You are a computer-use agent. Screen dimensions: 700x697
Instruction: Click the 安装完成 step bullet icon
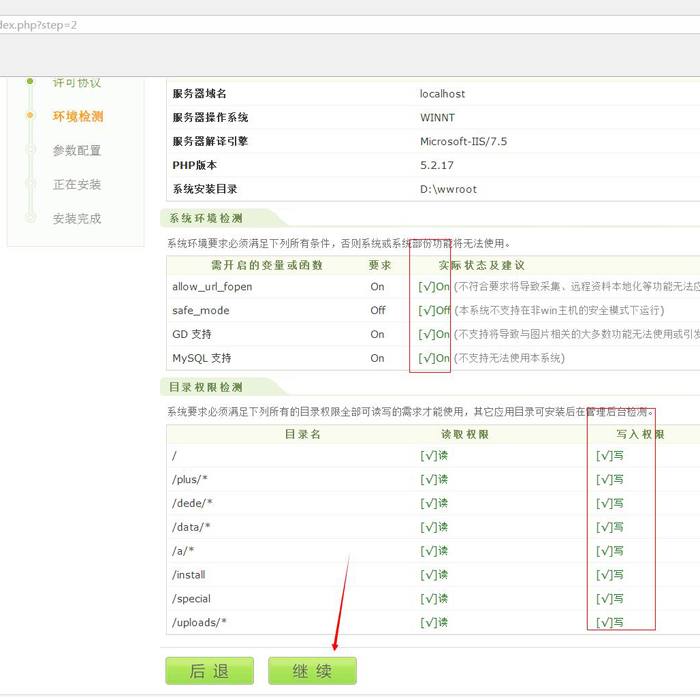[31, 218]
